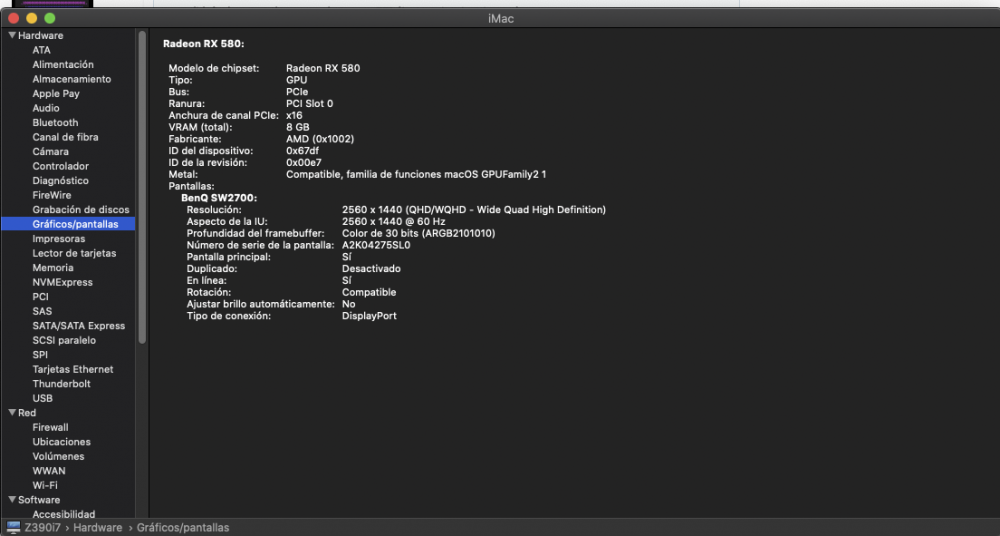Click the Rotación Compatible value

369,292
